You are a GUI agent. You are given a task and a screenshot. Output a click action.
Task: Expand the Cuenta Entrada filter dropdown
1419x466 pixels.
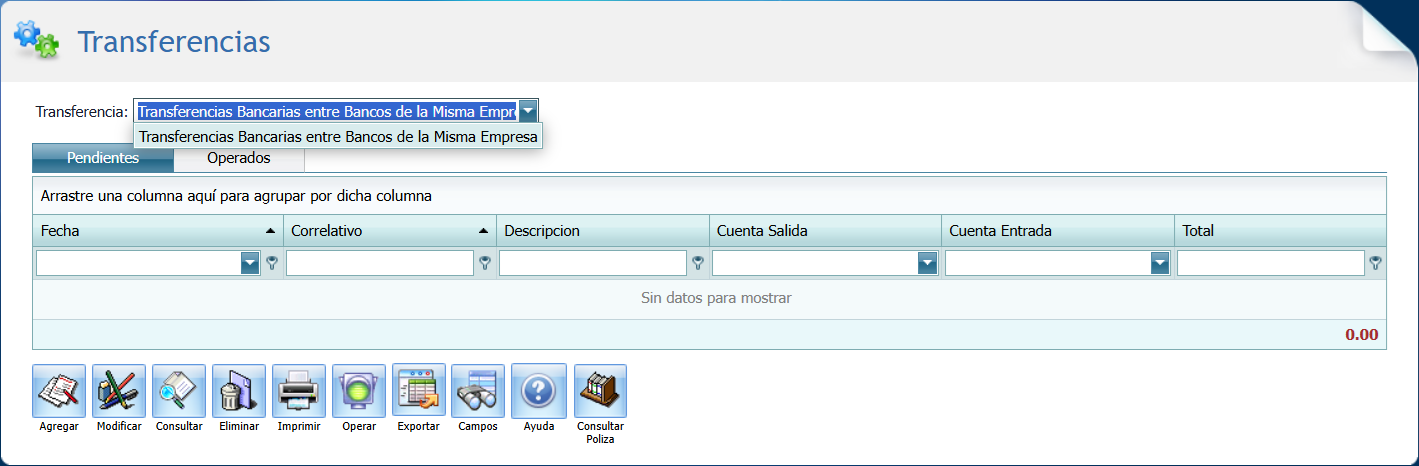coord(1160,263)
